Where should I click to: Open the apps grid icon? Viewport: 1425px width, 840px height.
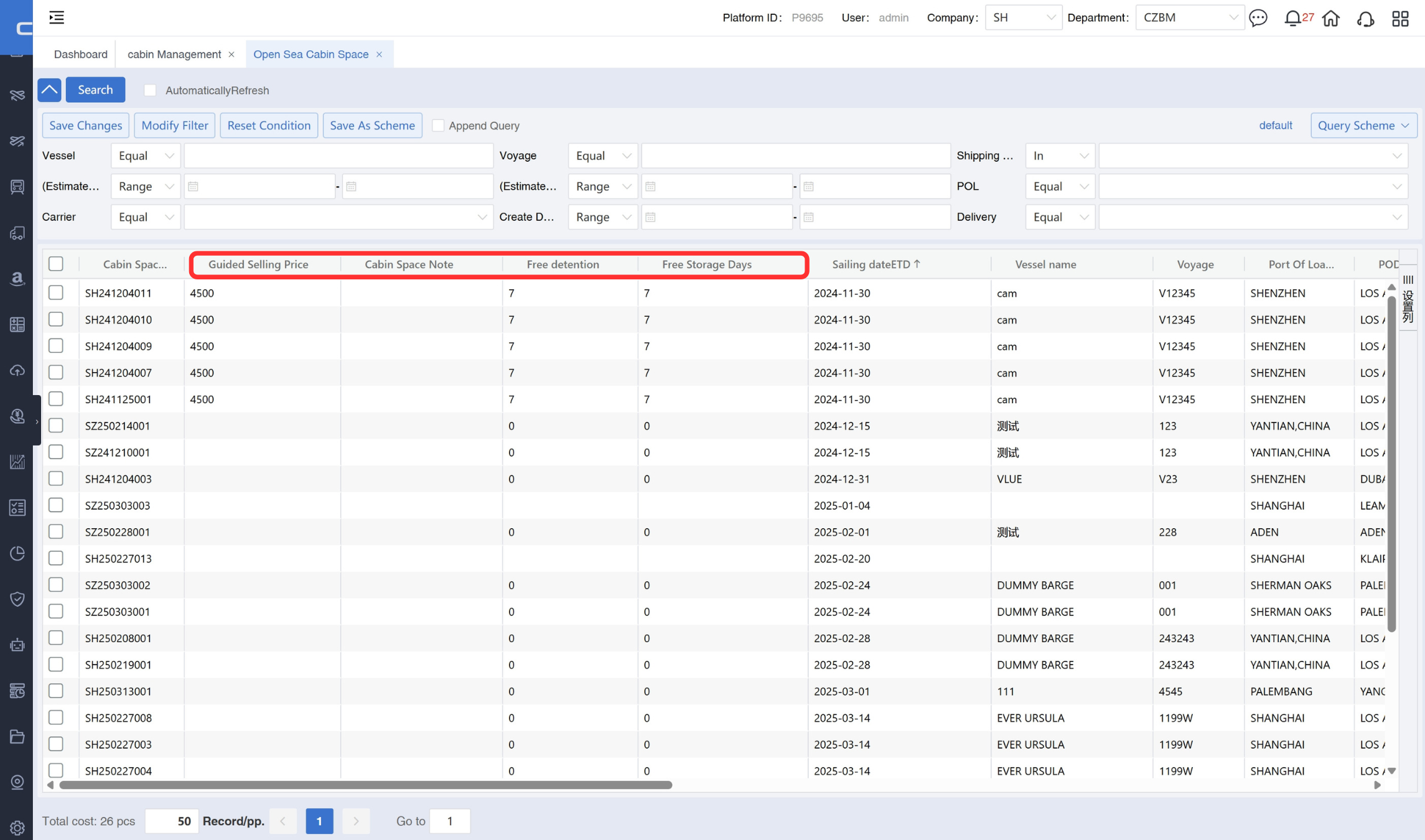pos(1400,18)
